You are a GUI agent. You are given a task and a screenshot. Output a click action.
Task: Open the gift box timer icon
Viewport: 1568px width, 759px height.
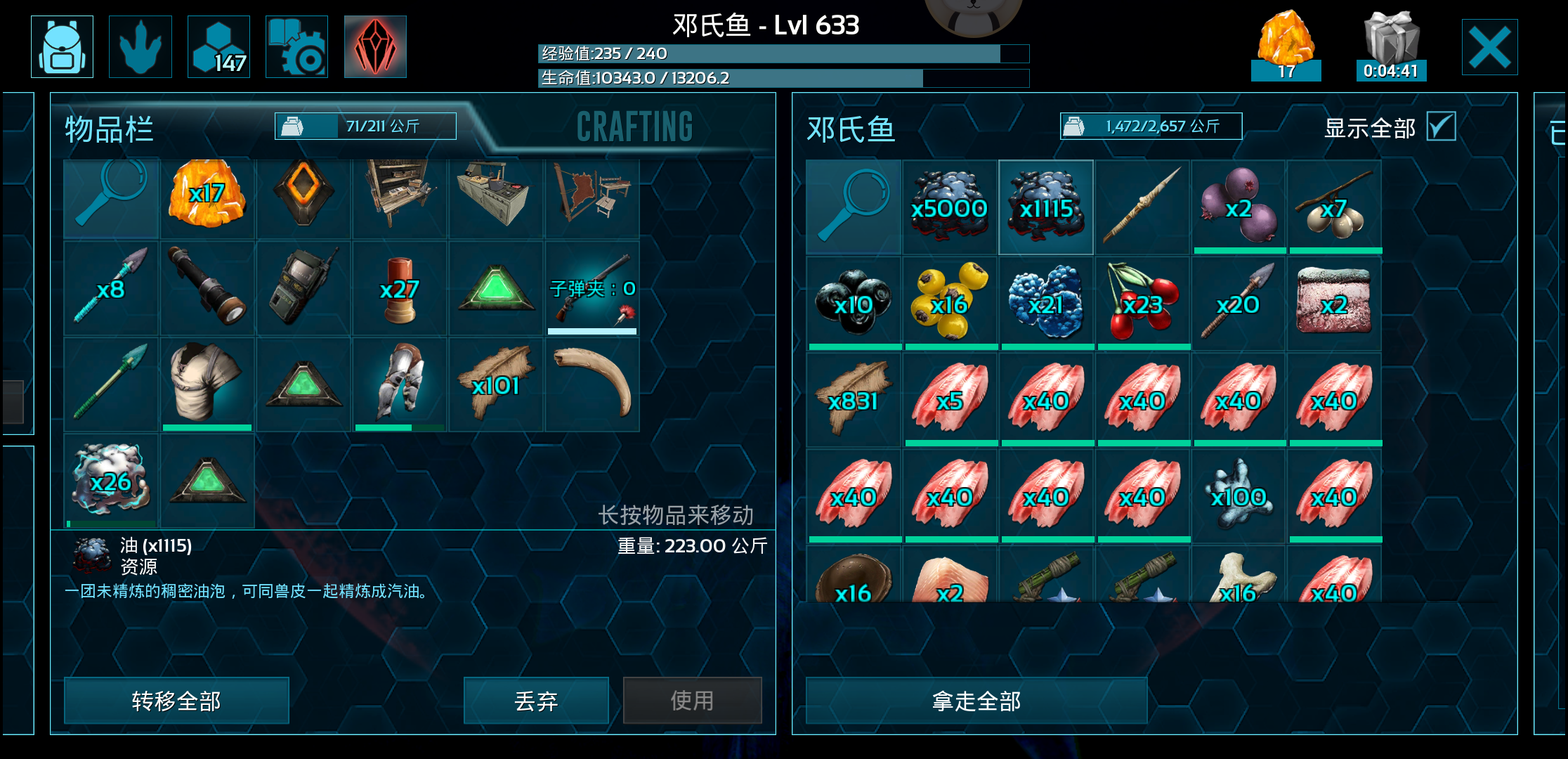1391,46
